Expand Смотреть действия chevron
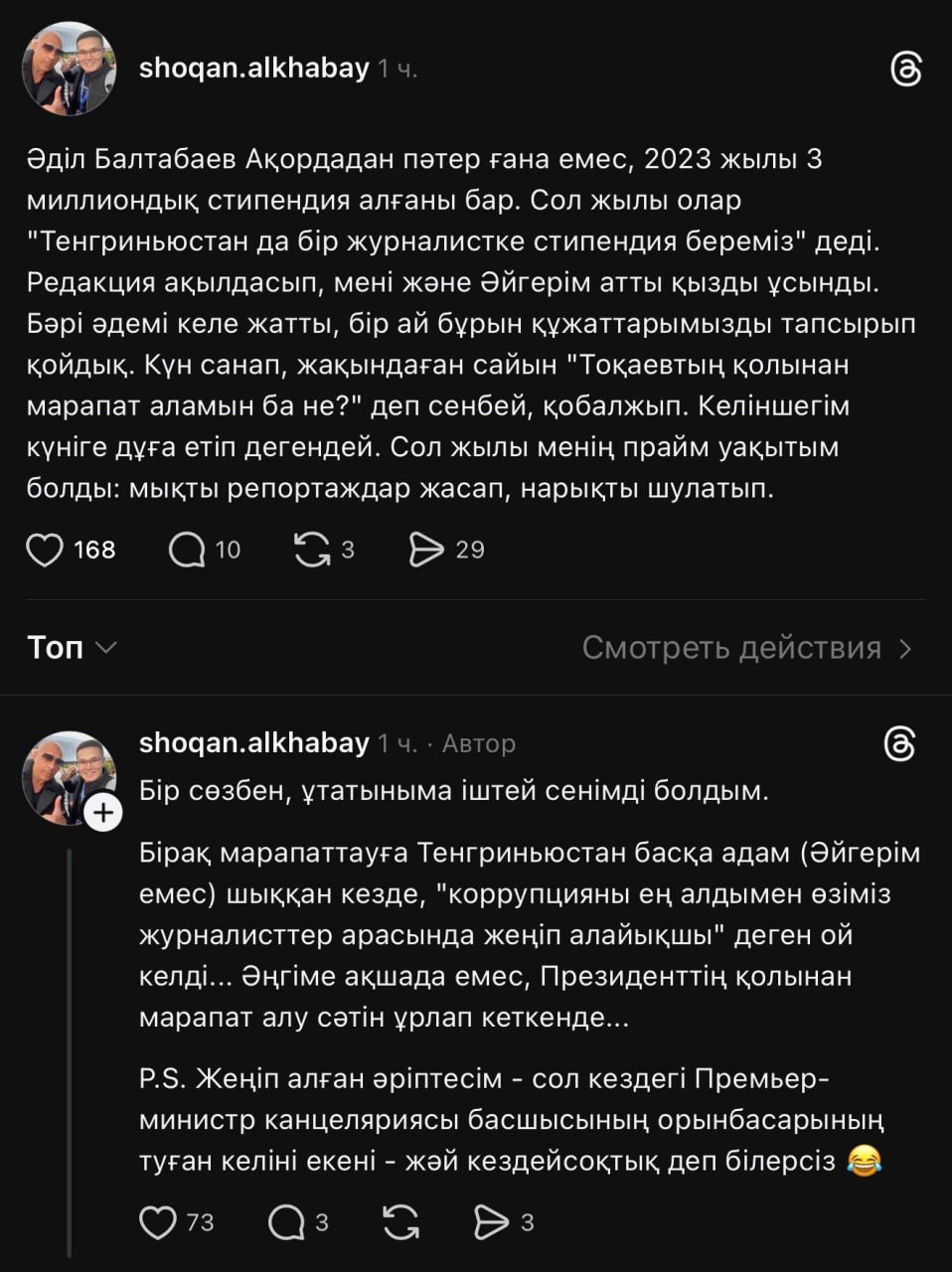The height and width of the screenshot is (1272, 952). pos(905,649)
